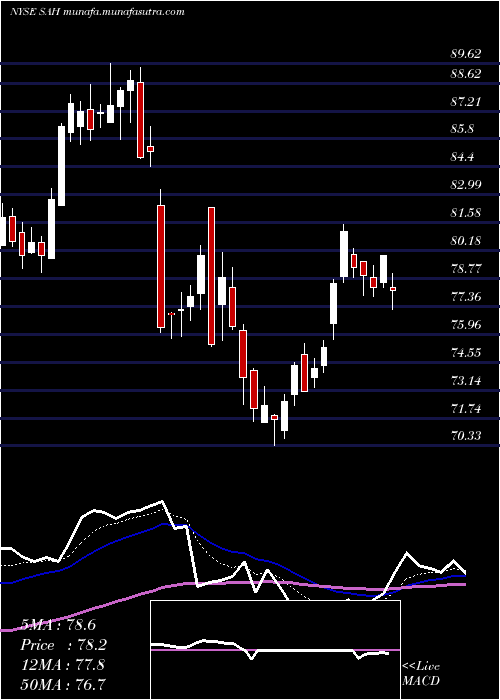Select the 88.62 price axis label
Image resolution: width=500 pixels, height=700 pixels.
click(x=466, y=74)
